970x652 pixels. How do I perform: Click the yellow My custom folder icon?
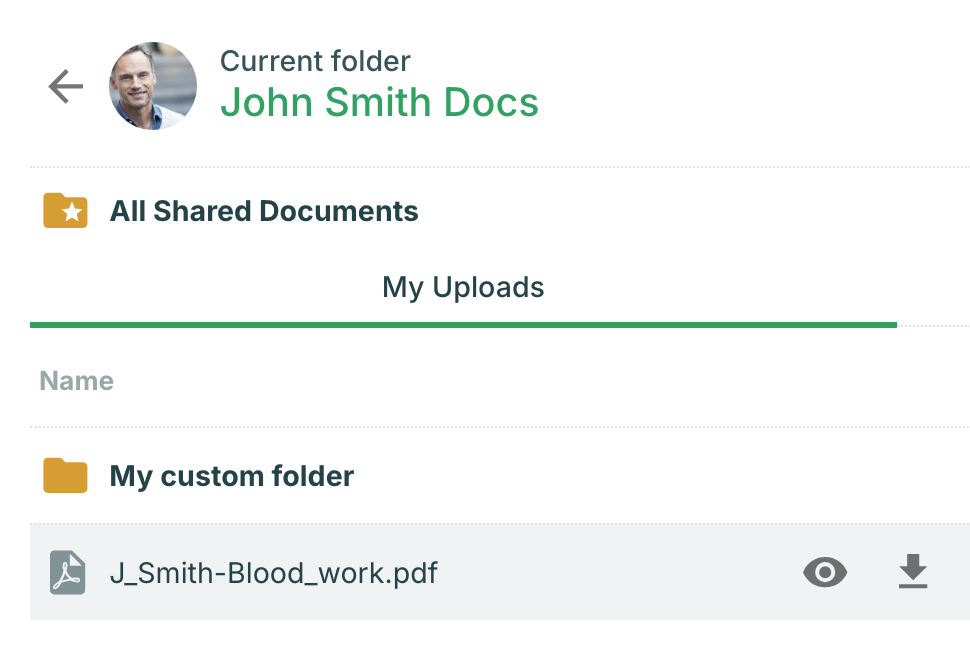click(66, 476)
